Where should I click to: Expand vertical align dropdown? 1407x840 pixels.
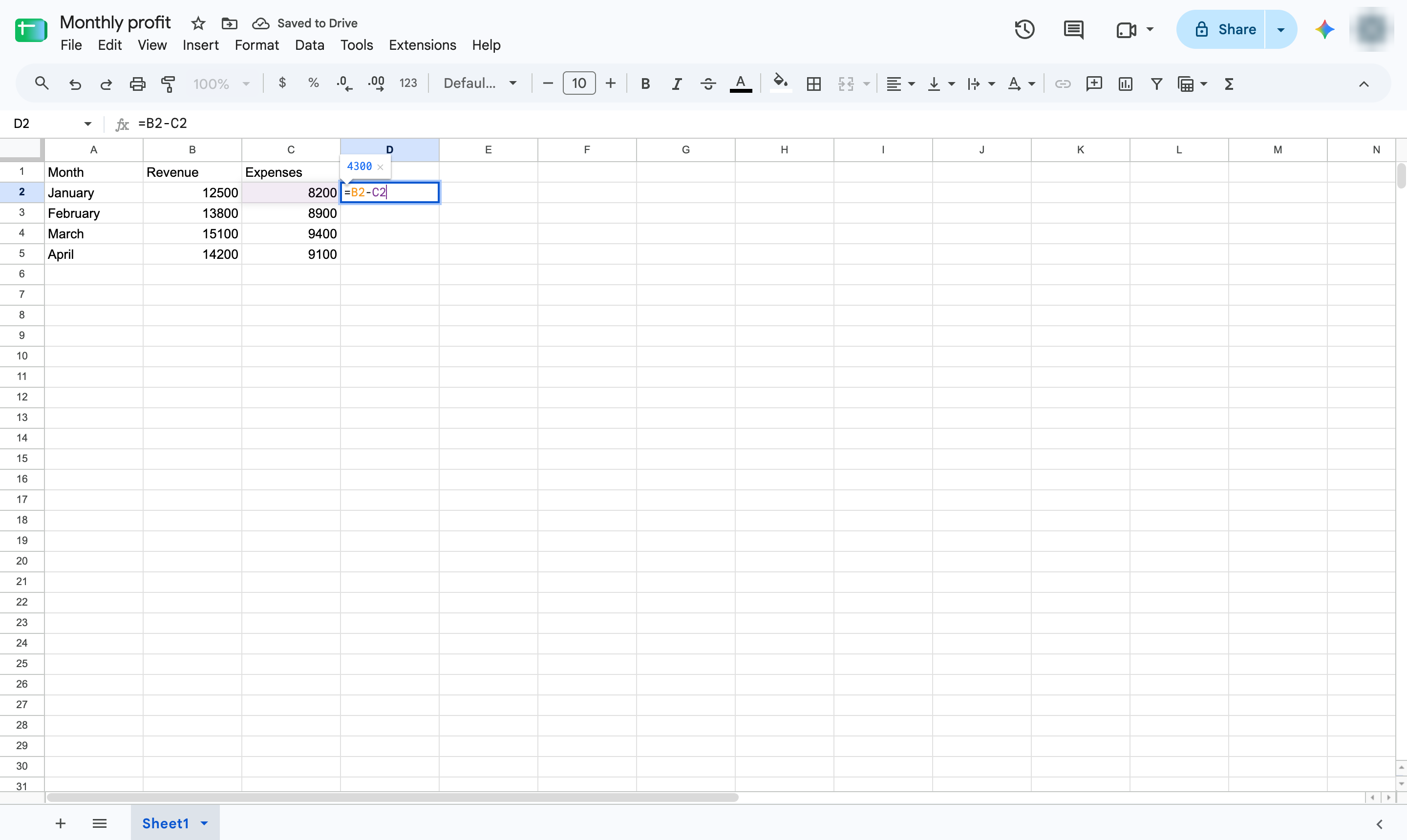coord(951,84)
